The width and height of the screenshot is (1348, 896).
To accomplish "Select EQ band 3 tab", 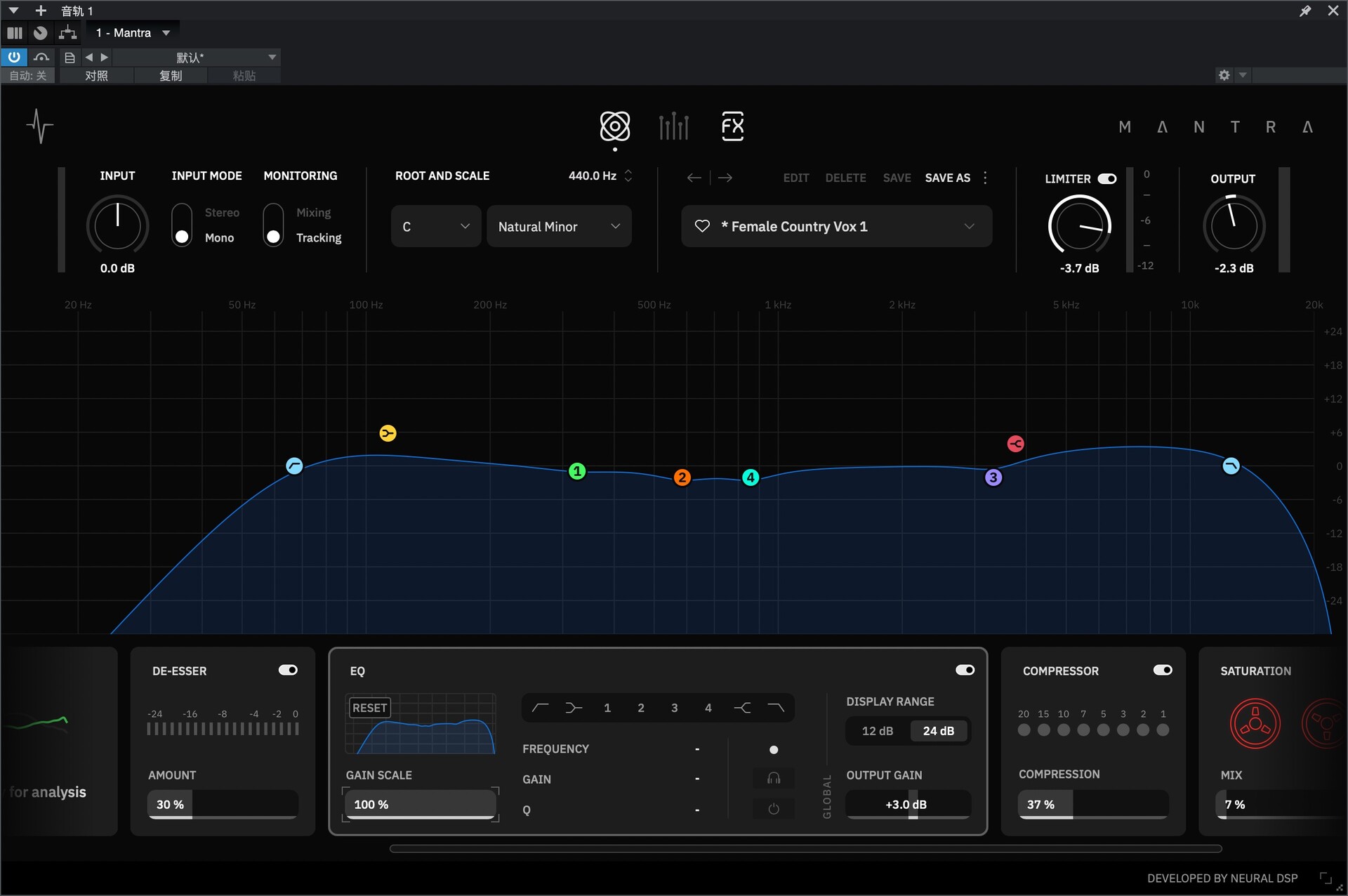I will point(674,708).
